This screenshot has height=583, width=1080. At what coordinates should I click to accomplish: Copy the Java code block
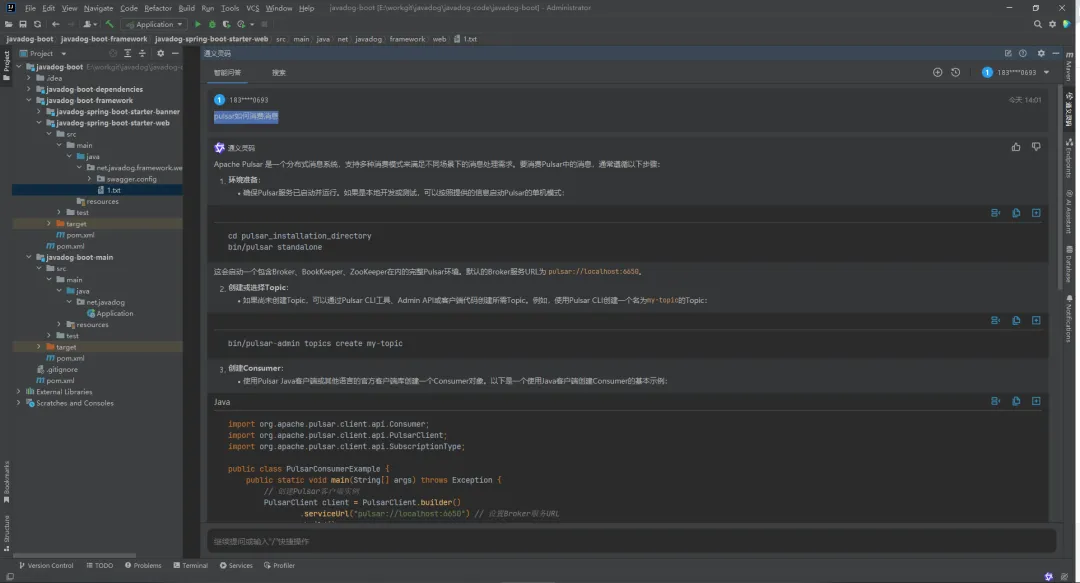coord(1016,401)
